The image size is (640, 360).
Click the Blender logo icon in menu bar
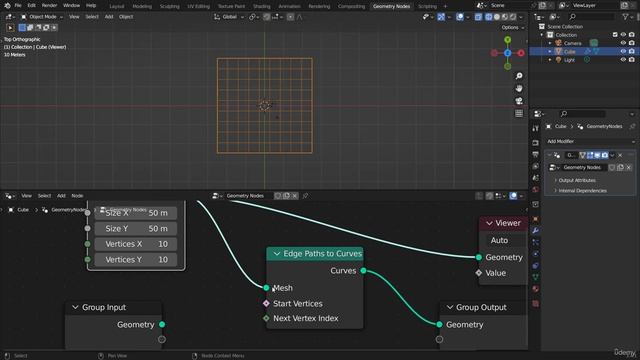[7, 6]
